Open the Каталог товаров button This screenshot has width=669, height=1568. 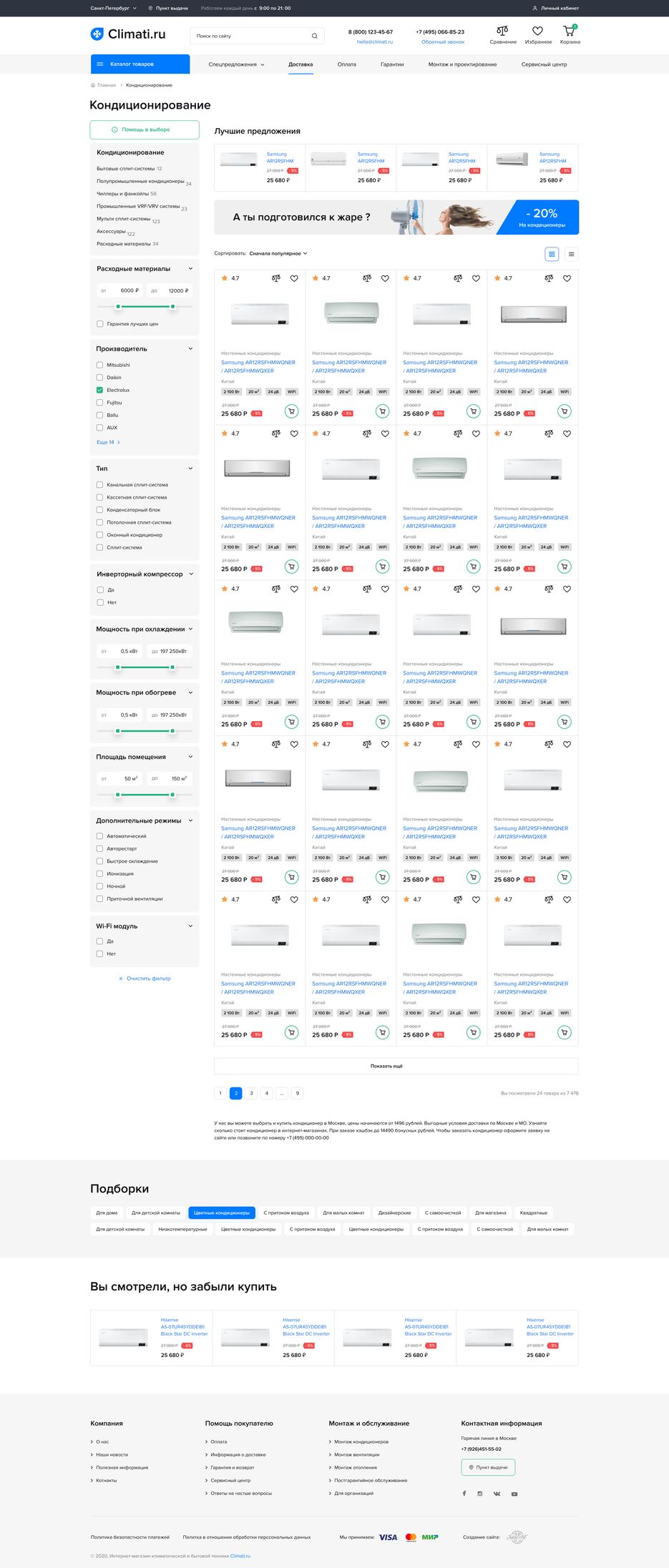click(140, 64)
